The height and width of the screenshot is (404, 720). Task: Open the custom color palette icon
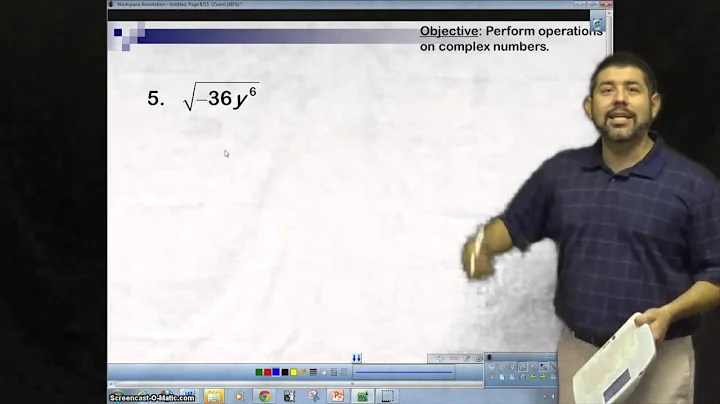303,371
